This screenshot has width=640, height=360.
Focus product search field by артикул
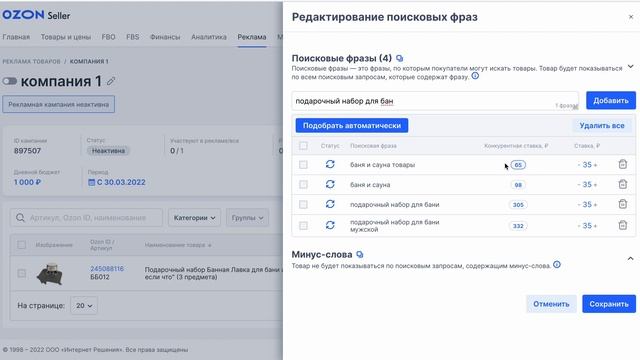pos(87,218)
